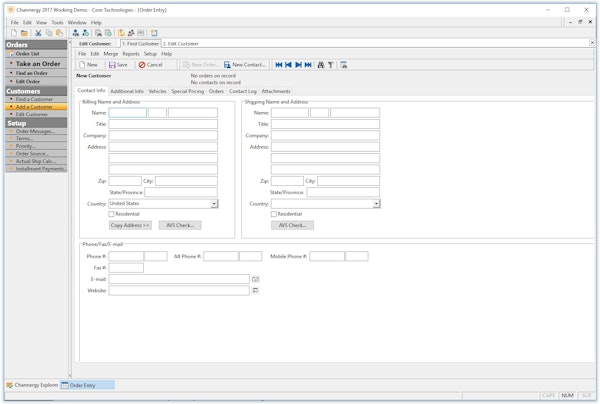The image size is (600, 404).
Task: Create a blank record with the New button
Action: point(88,65)
